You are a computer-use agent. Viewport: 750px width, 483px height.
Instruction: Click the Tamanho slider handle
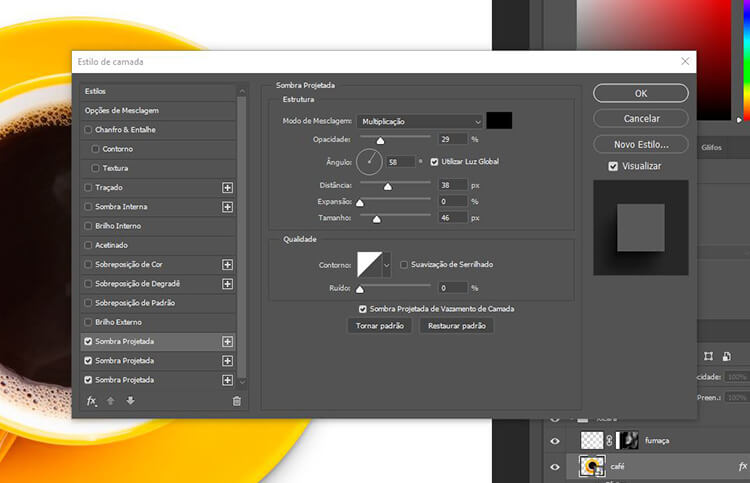click(x=377, y=219)
